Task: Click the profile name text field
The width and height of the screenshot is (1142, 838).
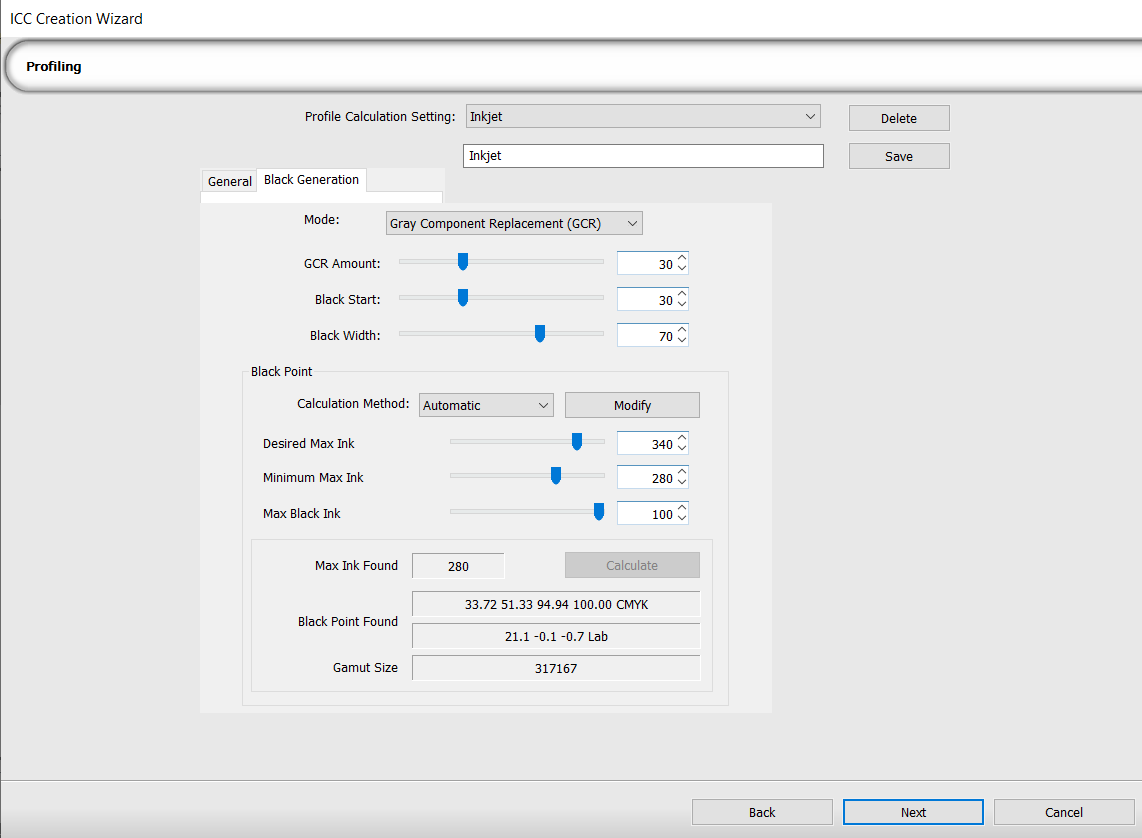Action: pos(643,156)
